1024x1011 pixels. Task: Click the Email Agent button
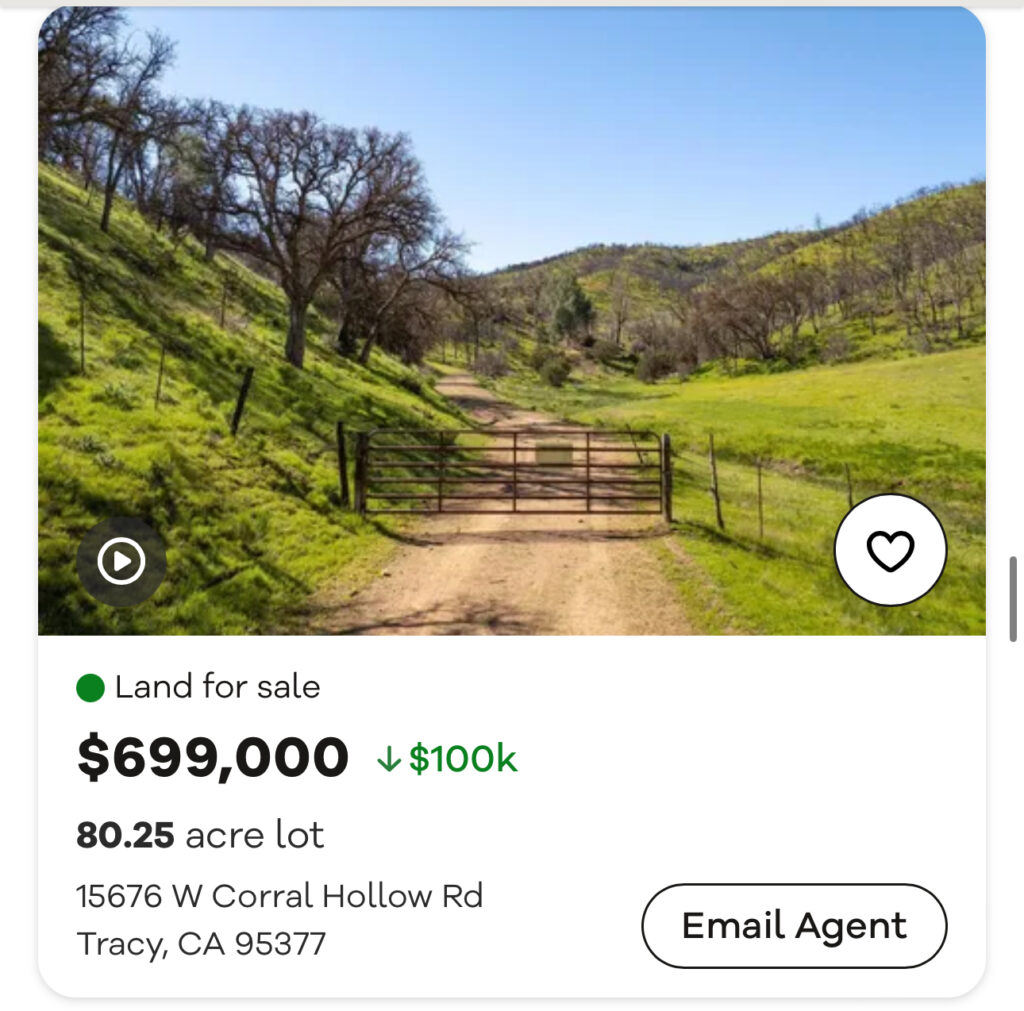[x=794, y=925]
